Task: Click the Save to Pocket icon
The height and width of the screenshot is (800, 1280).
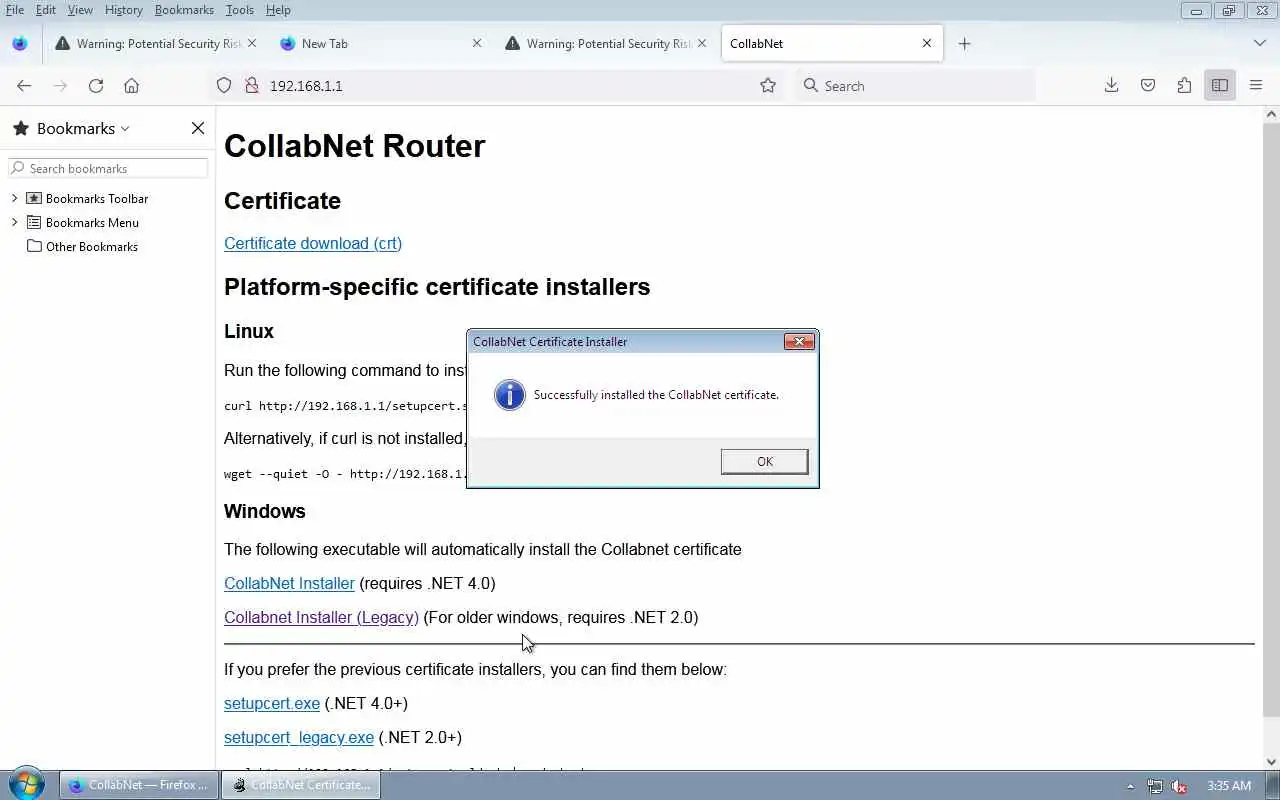Action: tap(1148, 86)
